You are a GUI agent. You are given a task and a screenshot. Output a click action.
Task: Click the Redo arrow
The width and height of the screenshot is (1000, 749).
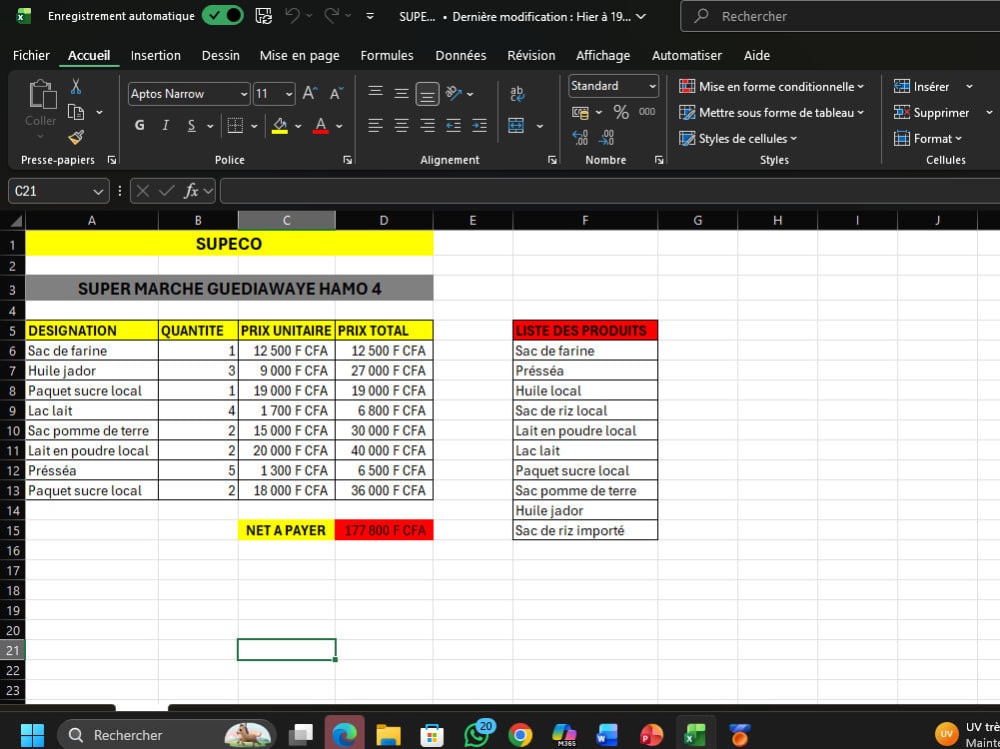[332, 16]
